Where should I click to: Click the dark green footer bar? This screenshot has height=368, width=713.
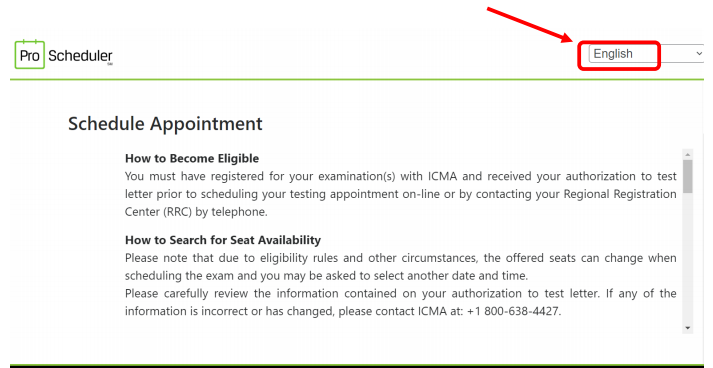pos(357,366)
